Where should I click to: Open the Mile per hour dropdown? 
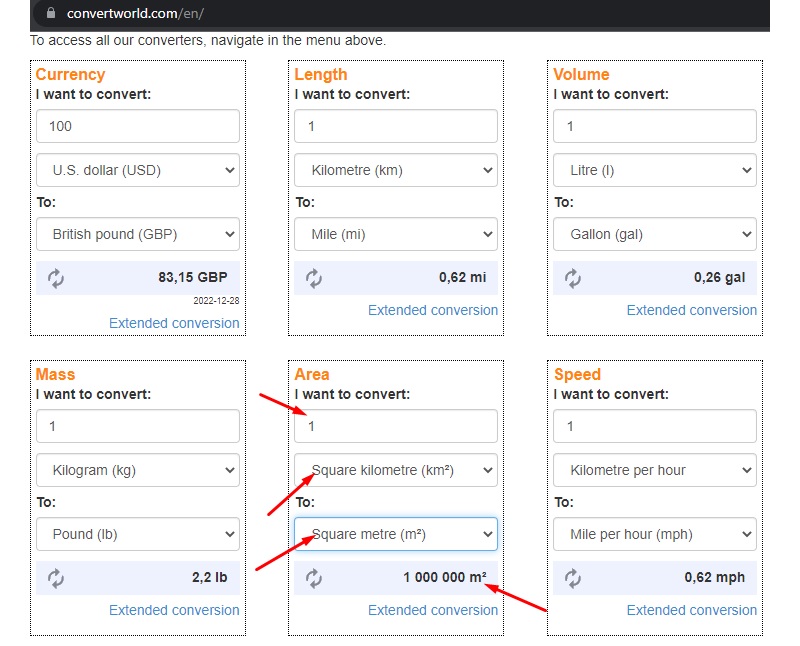coord(654,534)
